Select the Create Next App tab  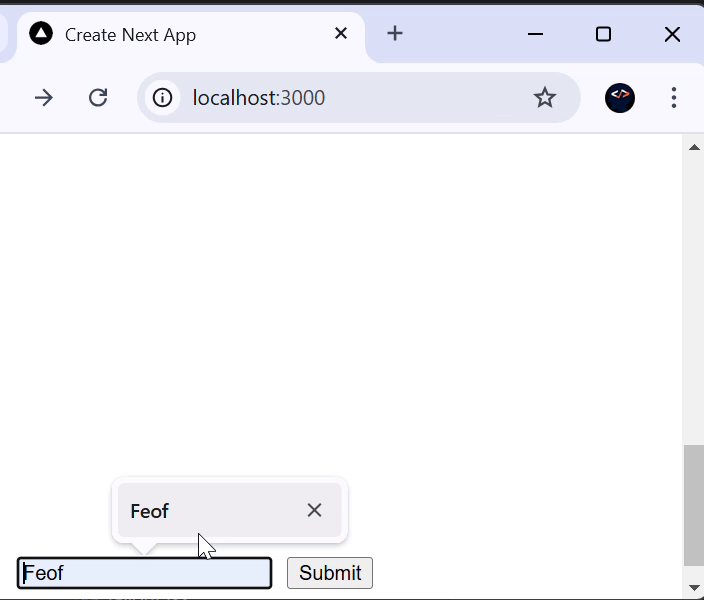[180, 35]
